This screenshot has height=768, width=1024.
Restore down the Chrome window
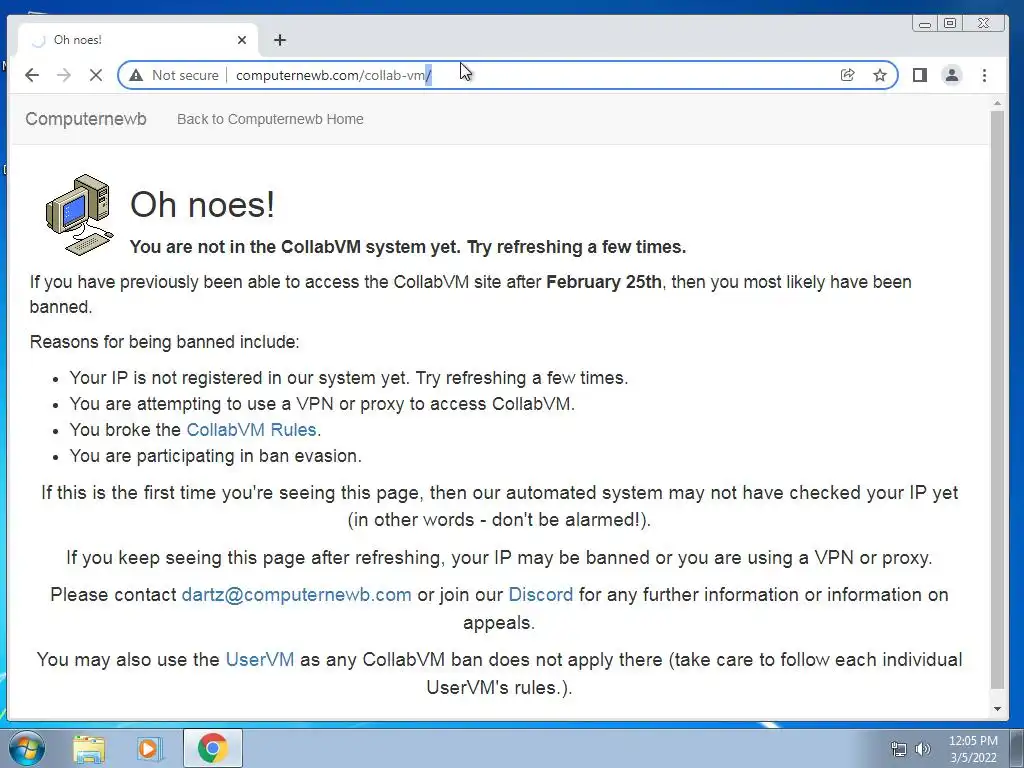[x=950, y=24]
